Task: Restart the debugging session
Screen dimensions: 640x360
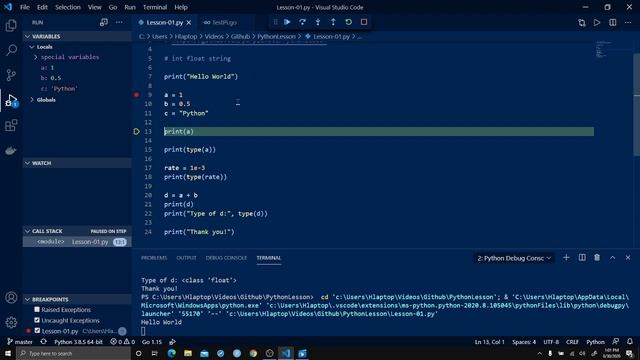Action: (349, 22)
